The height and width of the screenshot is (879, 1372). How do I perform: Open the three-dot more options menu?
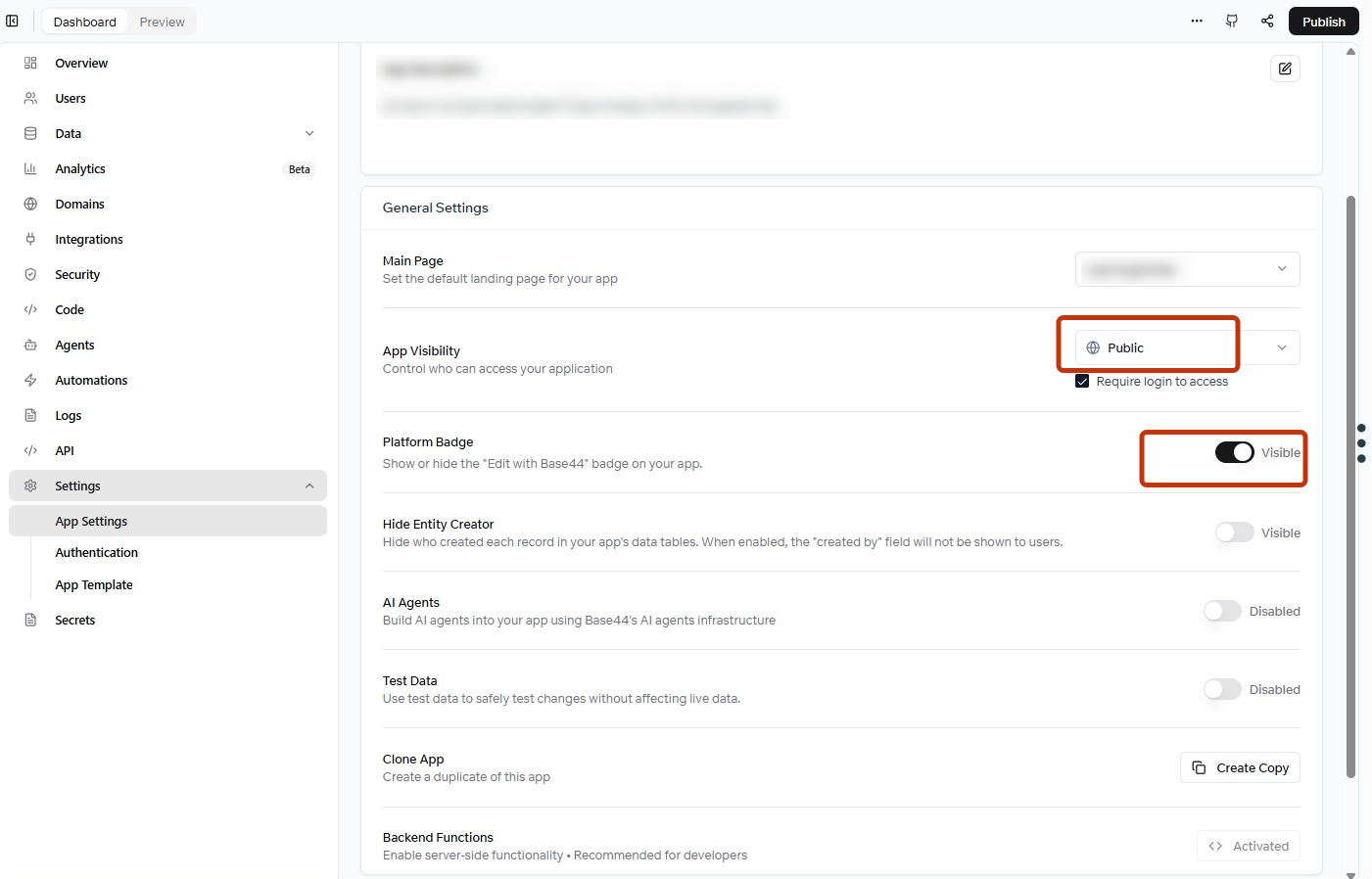pyautogui.click(x=1197, y=21)
